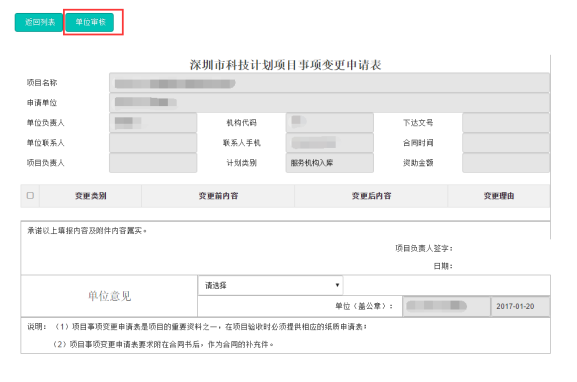Click the 日期 label below the signature line

pyautogui.click(x=443, y=266)
